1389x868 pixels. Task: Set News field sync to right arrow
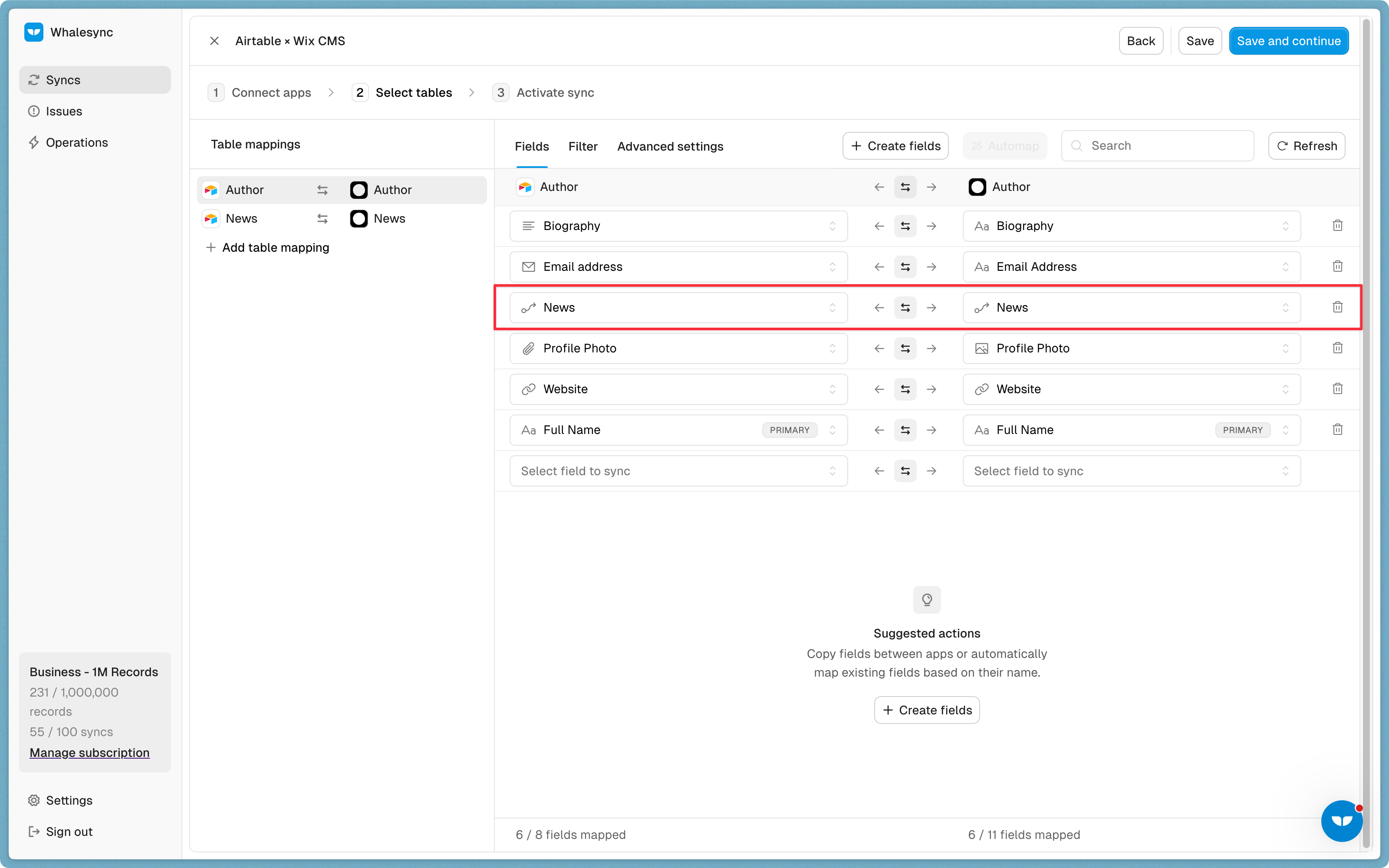(931, 308)
